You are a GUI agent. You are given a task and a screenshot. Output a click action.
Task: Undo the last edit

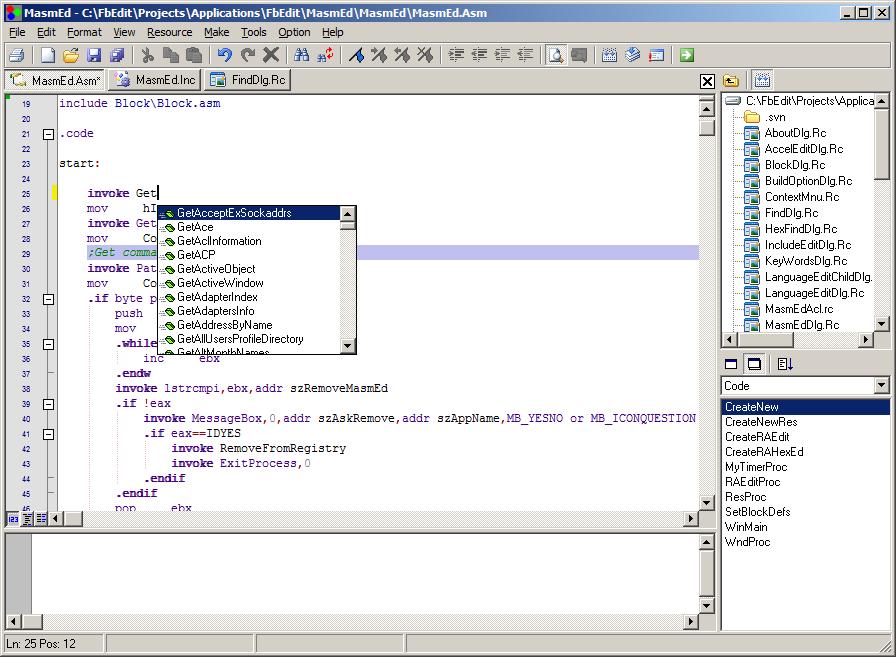[224, 55]
